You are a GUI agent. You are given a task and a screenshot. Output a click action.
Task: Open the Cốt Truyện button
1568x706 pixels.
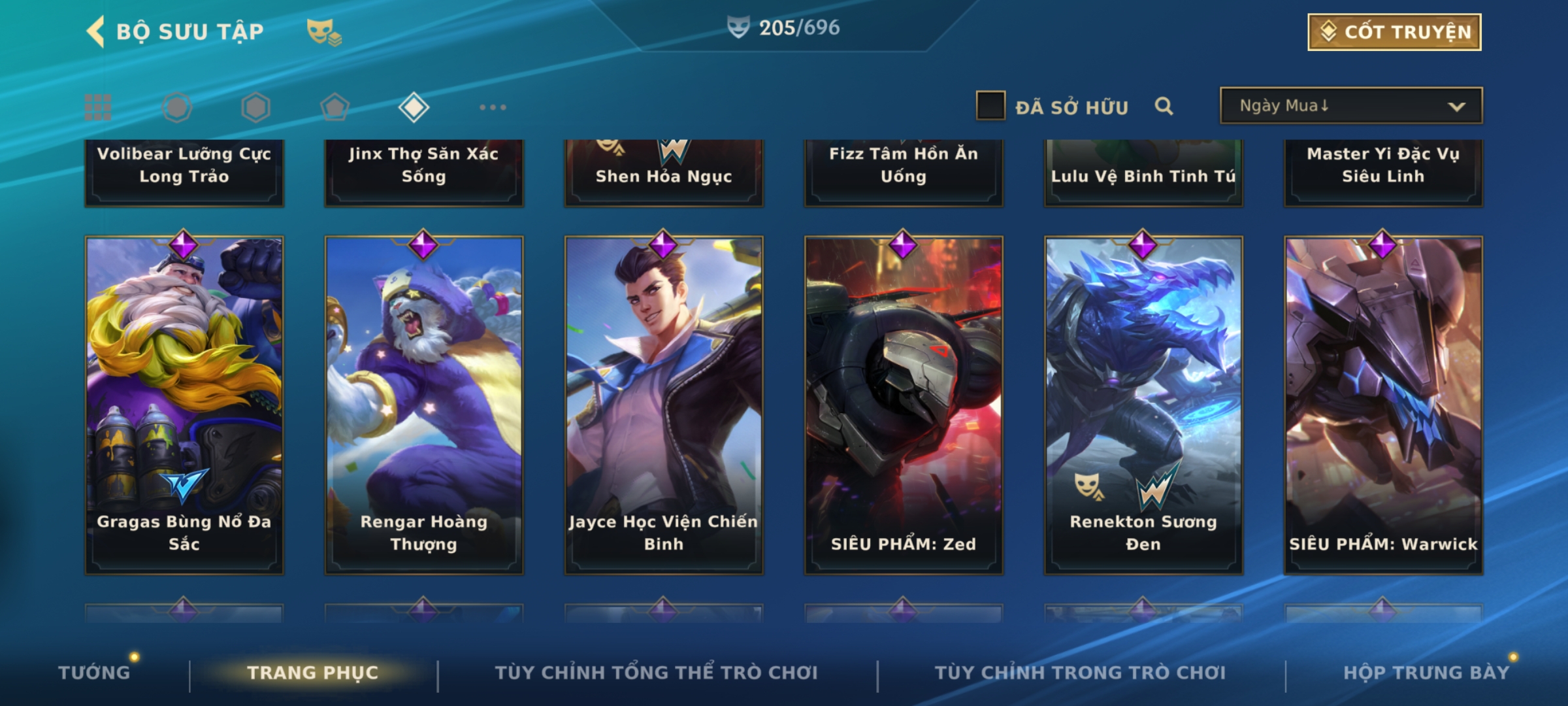pos(1394,32)
